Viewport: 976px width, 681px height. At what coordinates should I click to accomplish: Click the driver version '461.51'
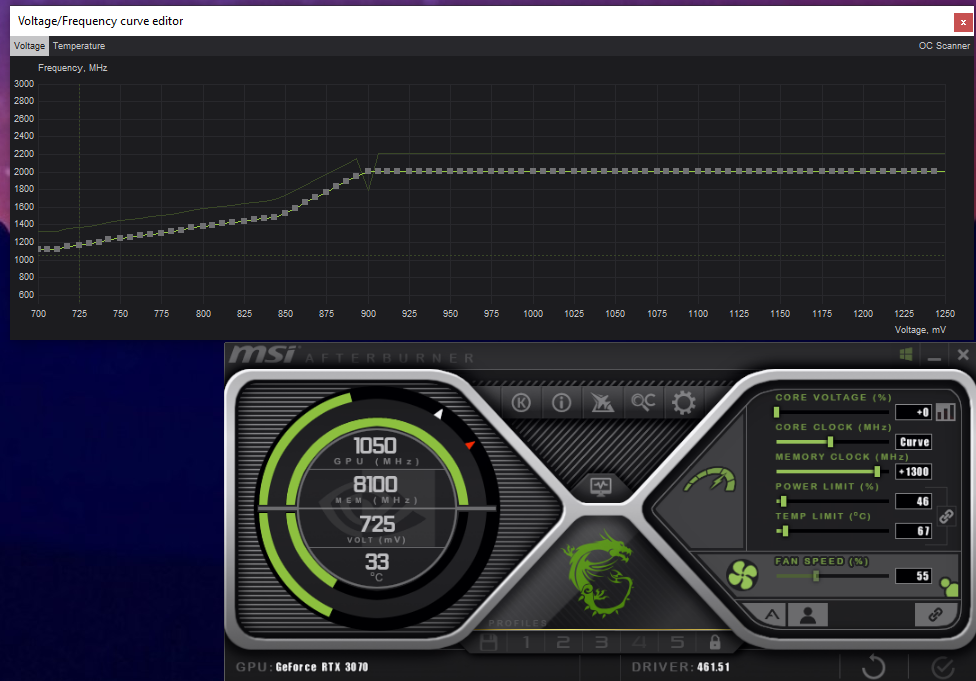point(713,667)
